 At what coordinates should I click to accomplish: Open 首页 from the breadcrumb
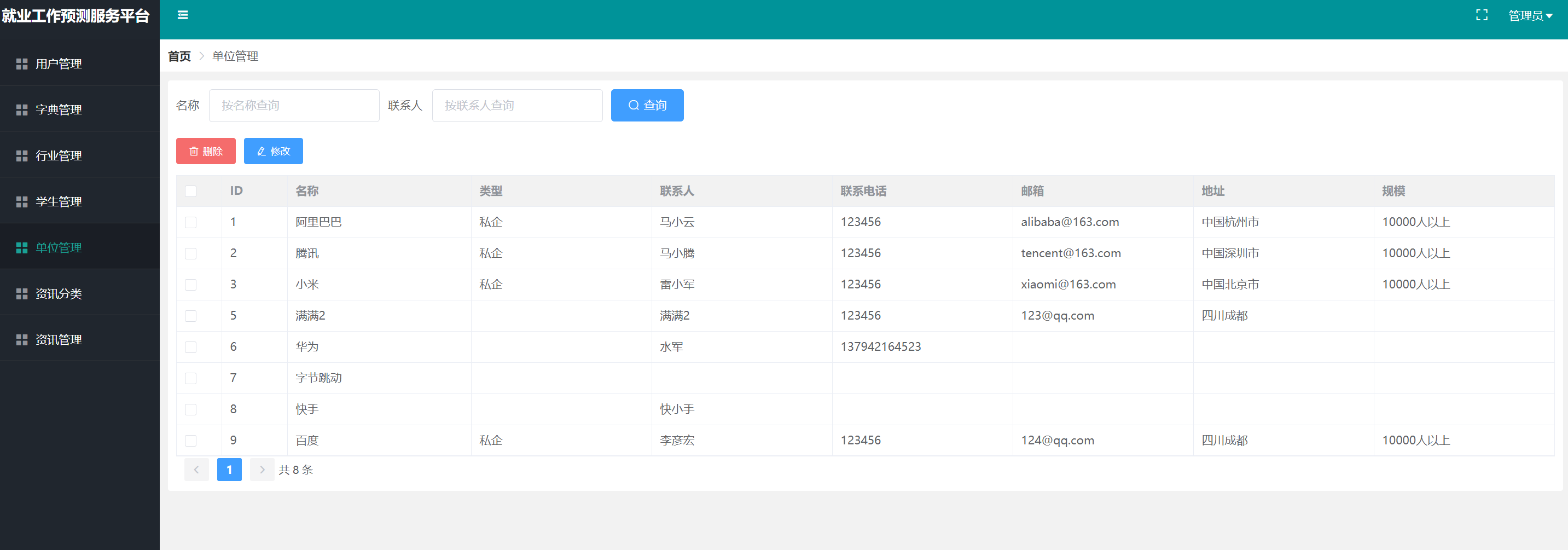pos(178,56)
